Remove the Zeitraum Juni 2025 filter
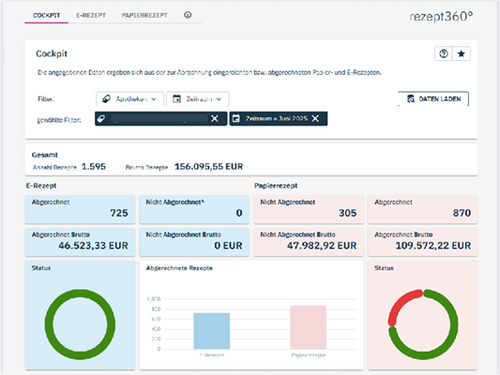The image size is (500, 375). click(315, 118)
